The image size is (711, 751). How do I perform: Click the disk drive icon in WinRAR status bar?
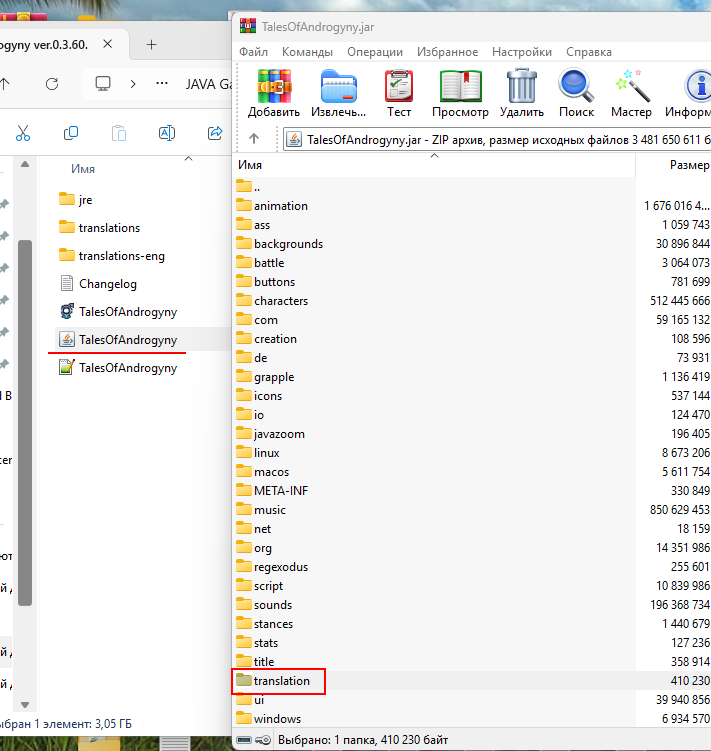point(244,740)
